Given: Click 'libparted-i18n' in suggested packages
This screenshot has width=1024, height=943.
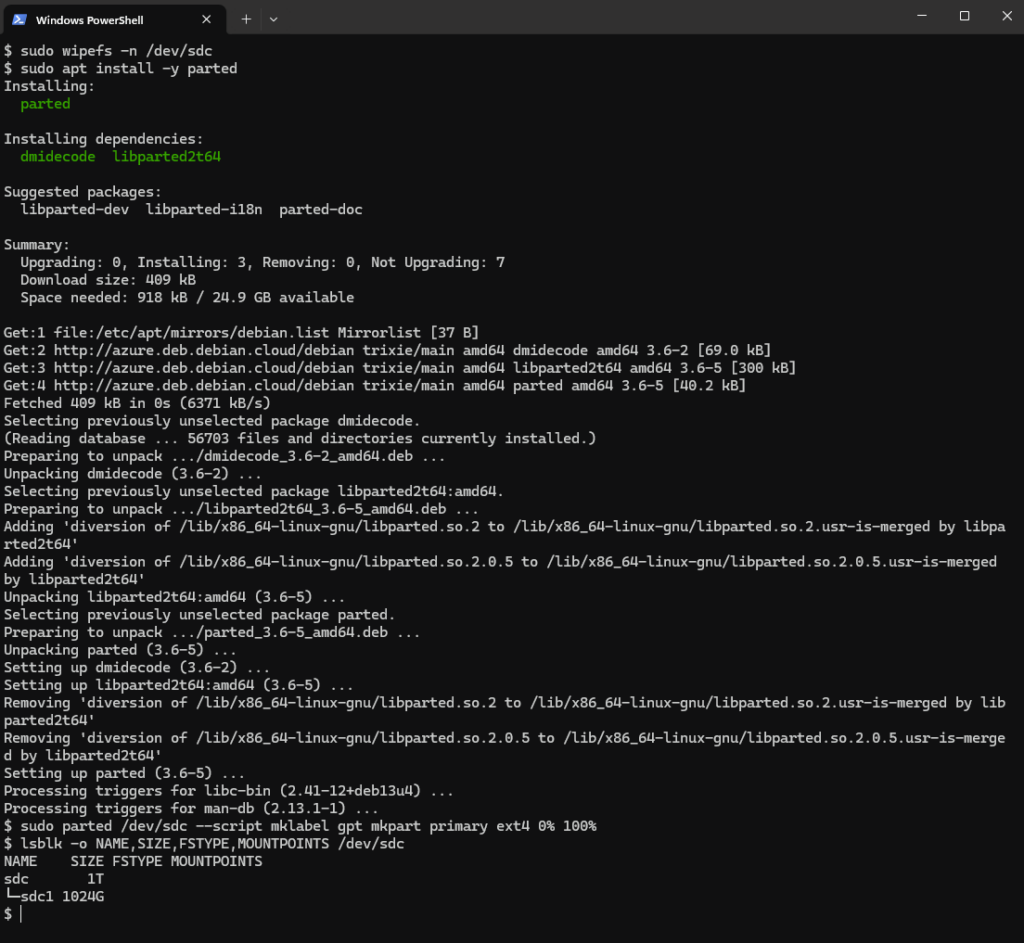Looking at the screenshot, I should 204,210.
